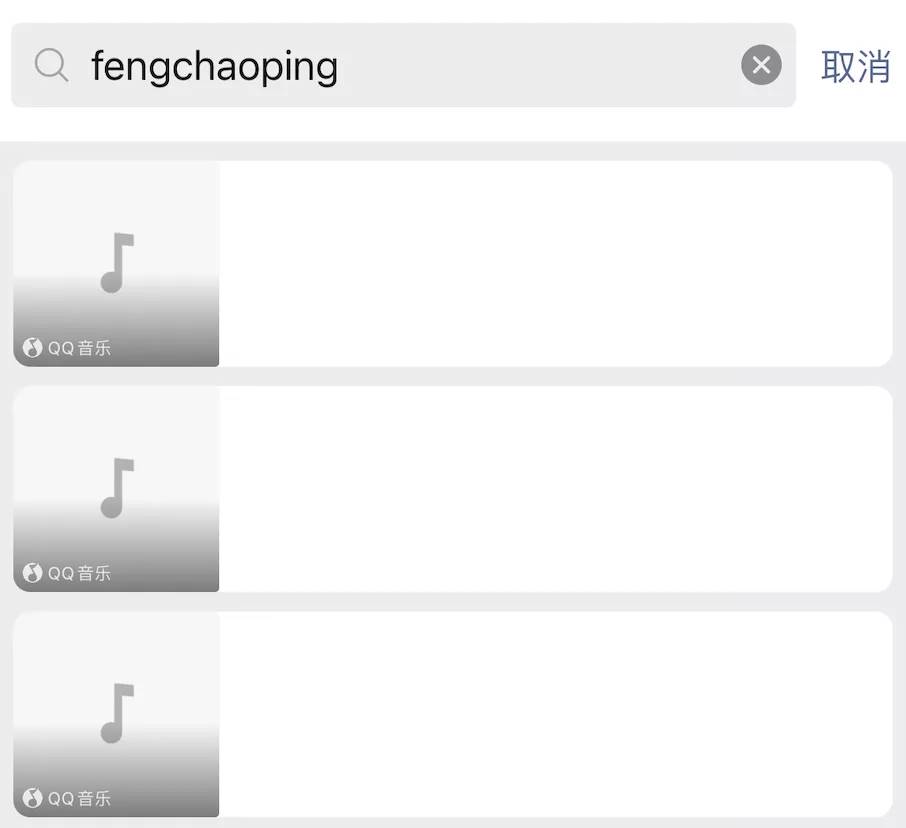Click the QQ音乐 text label on second thumbnail
Image resolution: width=906 pixels, height=828 pixels.
click(x=79, y=574)
